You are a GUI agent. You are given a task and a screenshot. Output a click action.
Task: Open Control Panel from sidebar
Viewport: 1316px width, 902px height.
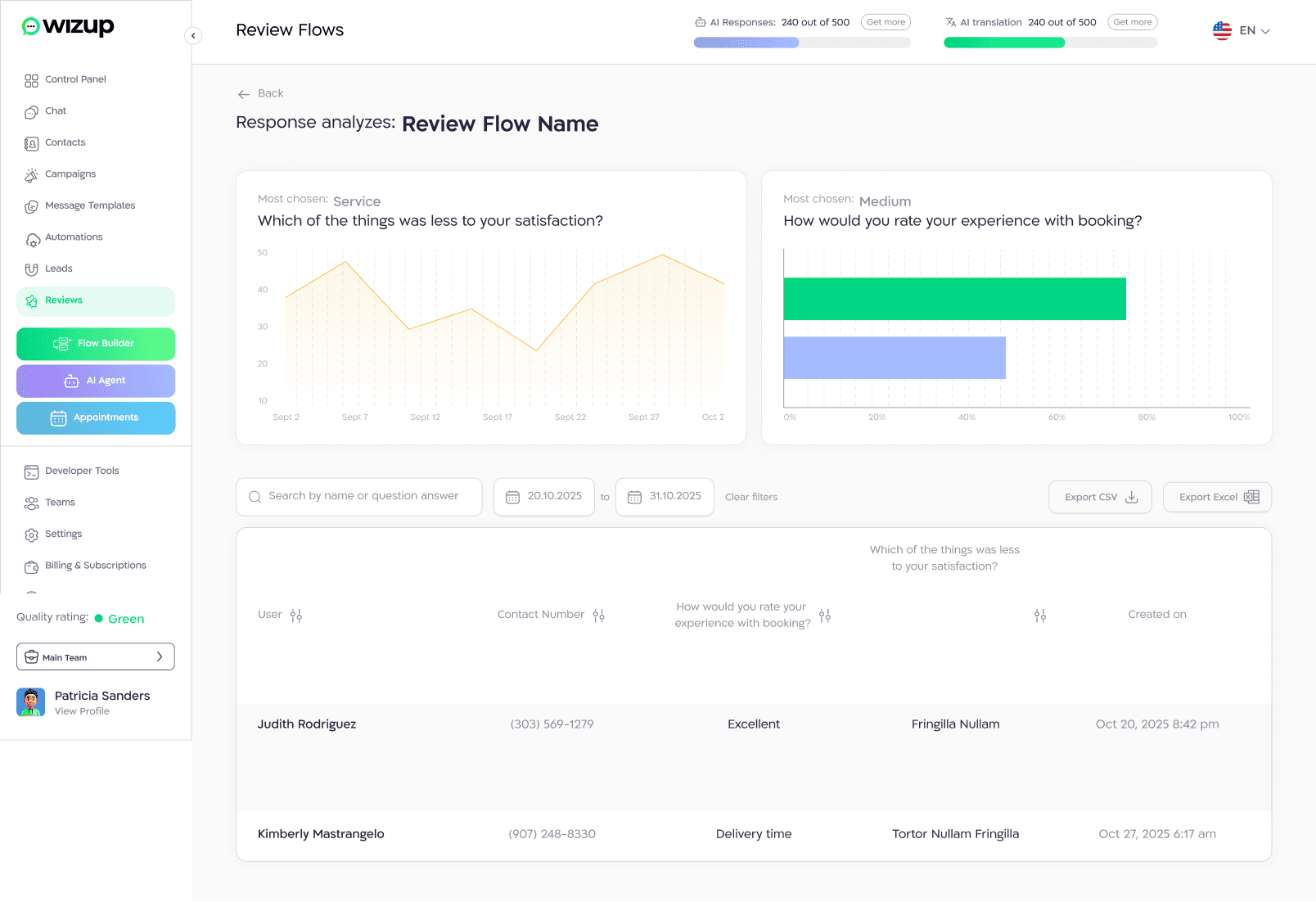pos(75,79)
